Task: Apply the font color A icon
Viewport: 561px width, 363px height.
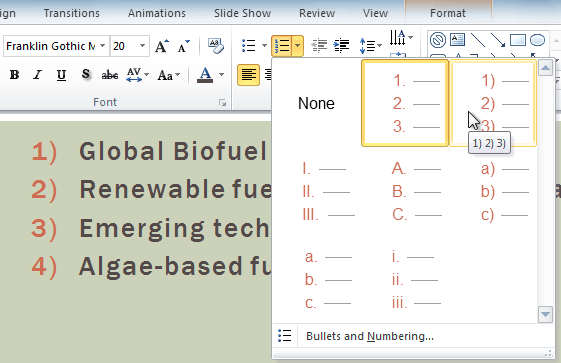Action: click(205, 75)
